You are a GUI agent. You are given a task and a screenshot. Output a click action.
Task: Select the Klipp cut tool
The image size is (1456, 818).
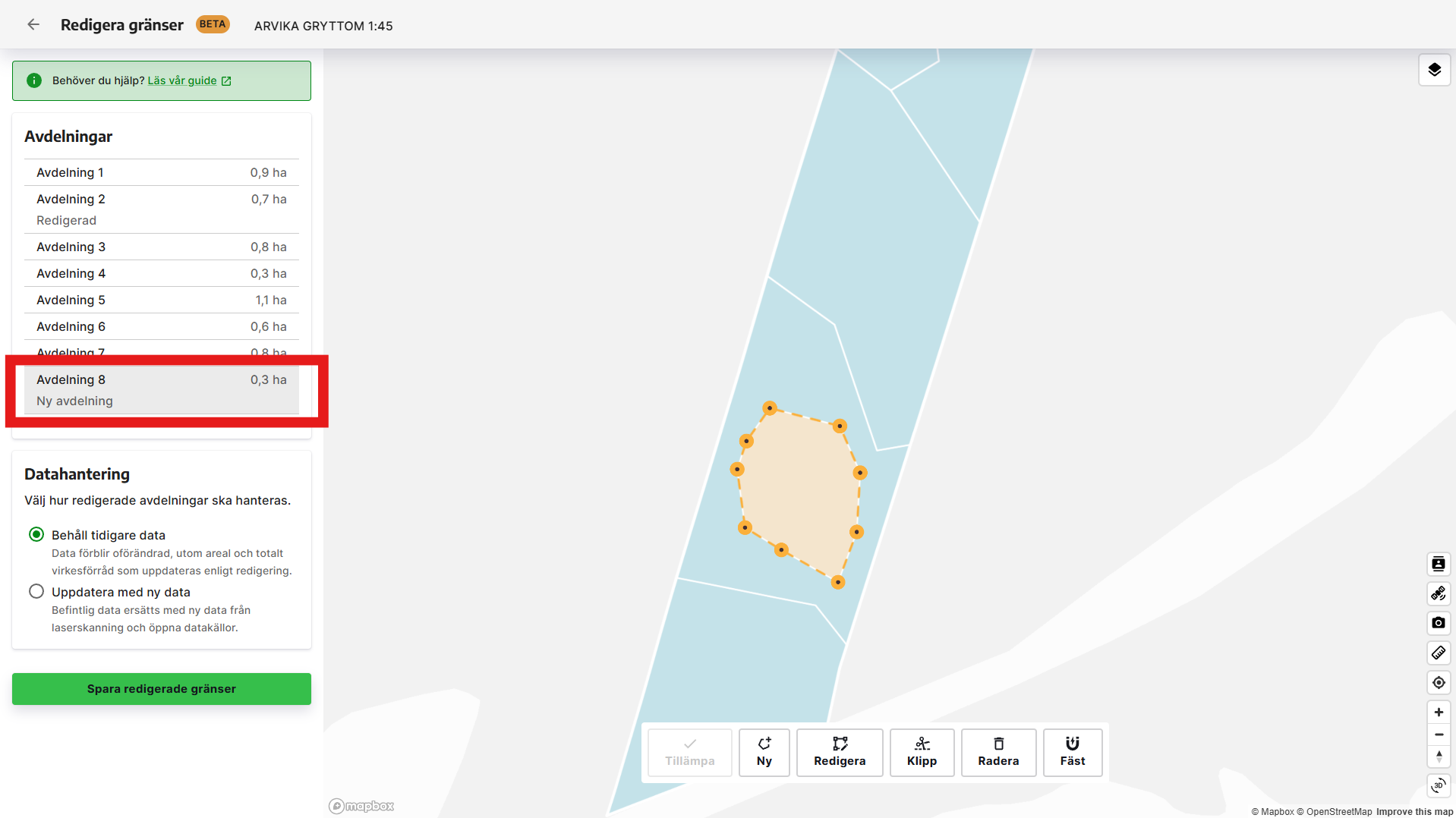922,752
